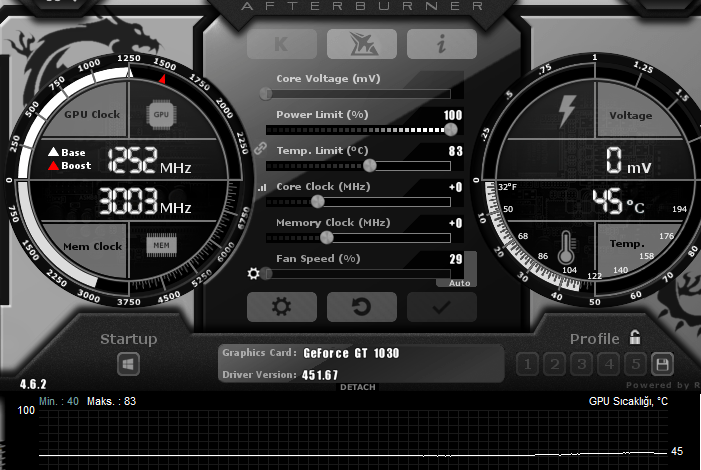701x470 pixels.
Task: Click the Power Limit value 100
Action: 453,115
